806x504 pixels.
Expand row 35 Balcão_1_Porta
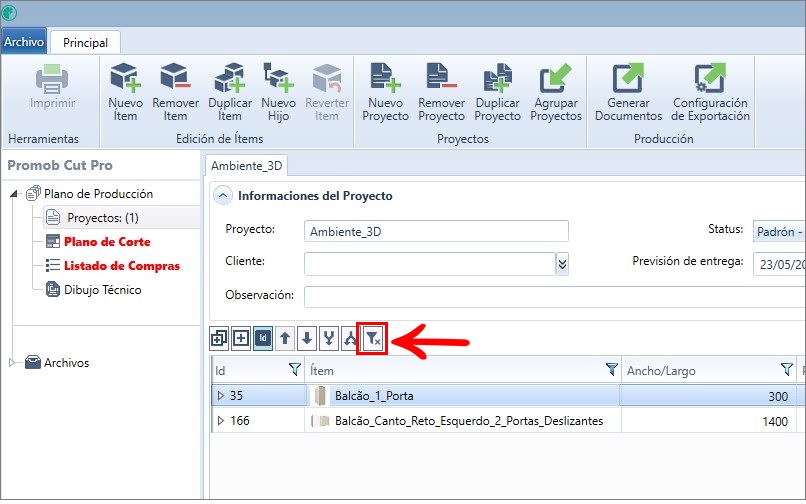tap(221, 395)
